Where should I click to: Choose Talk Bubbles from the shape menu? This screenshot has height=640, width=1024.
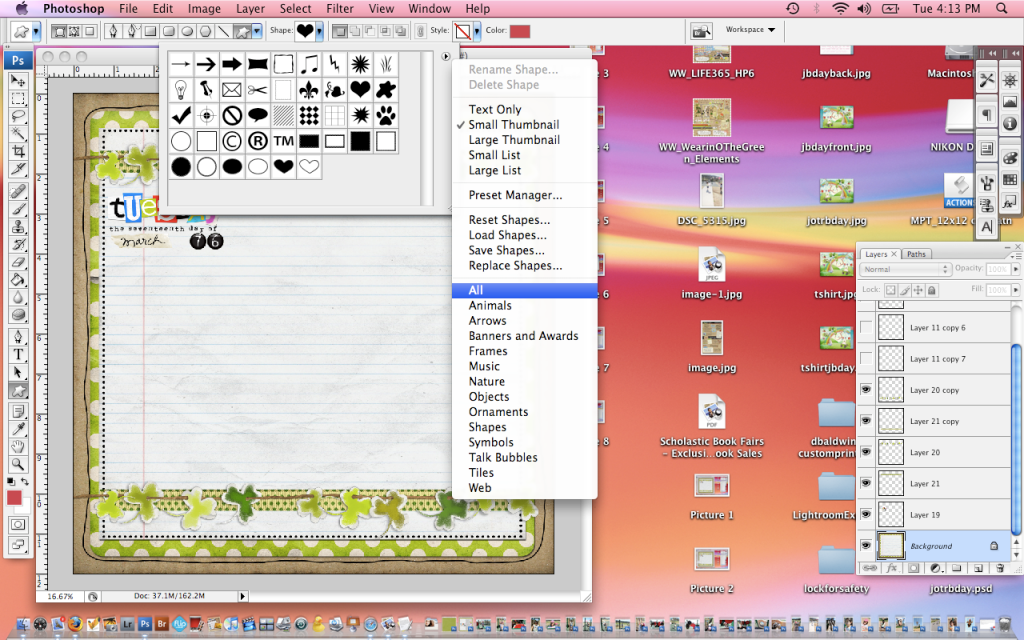pos(503,458)
